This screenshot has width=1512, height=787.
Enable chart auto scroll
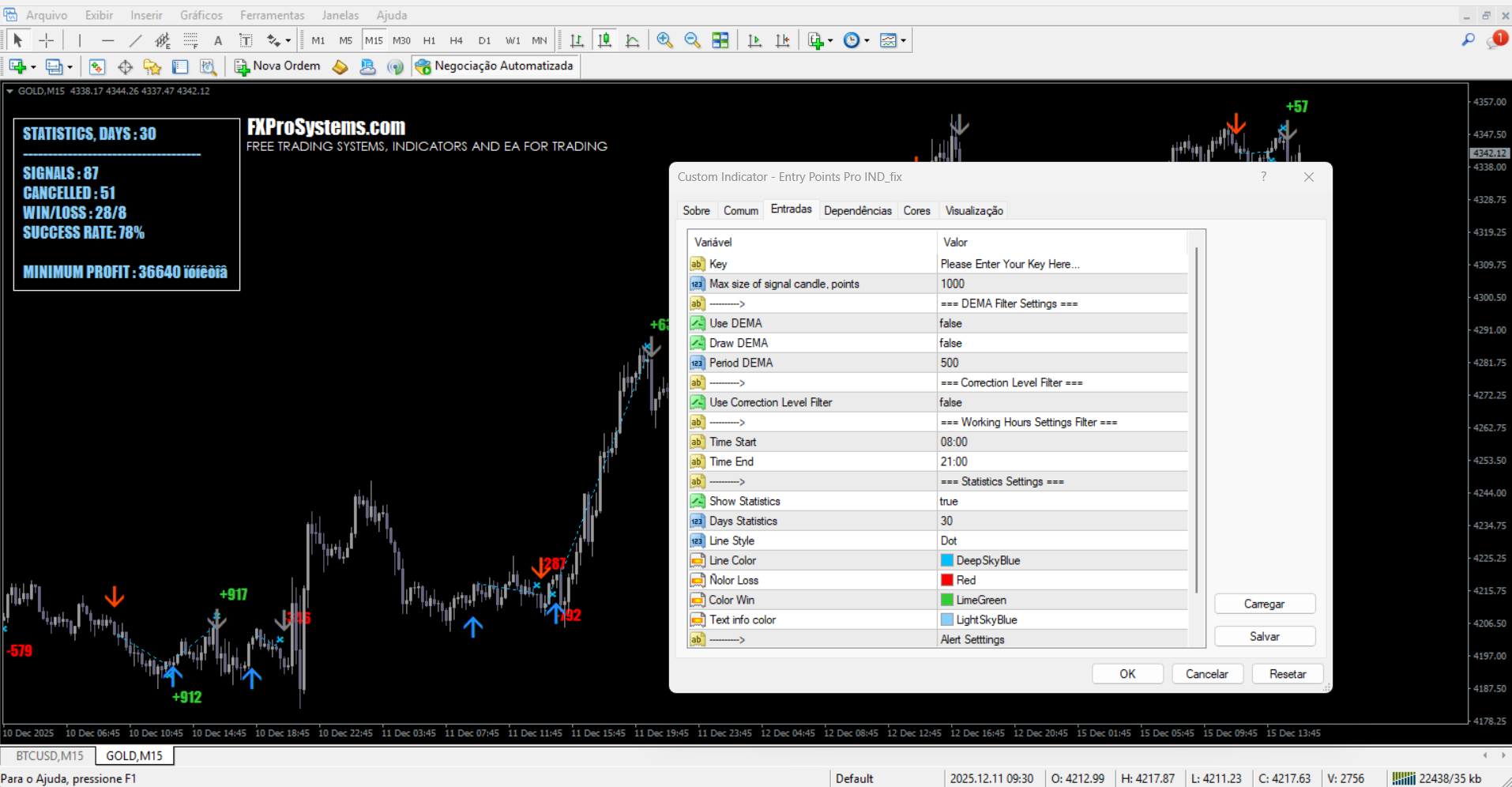pos(754,40)
